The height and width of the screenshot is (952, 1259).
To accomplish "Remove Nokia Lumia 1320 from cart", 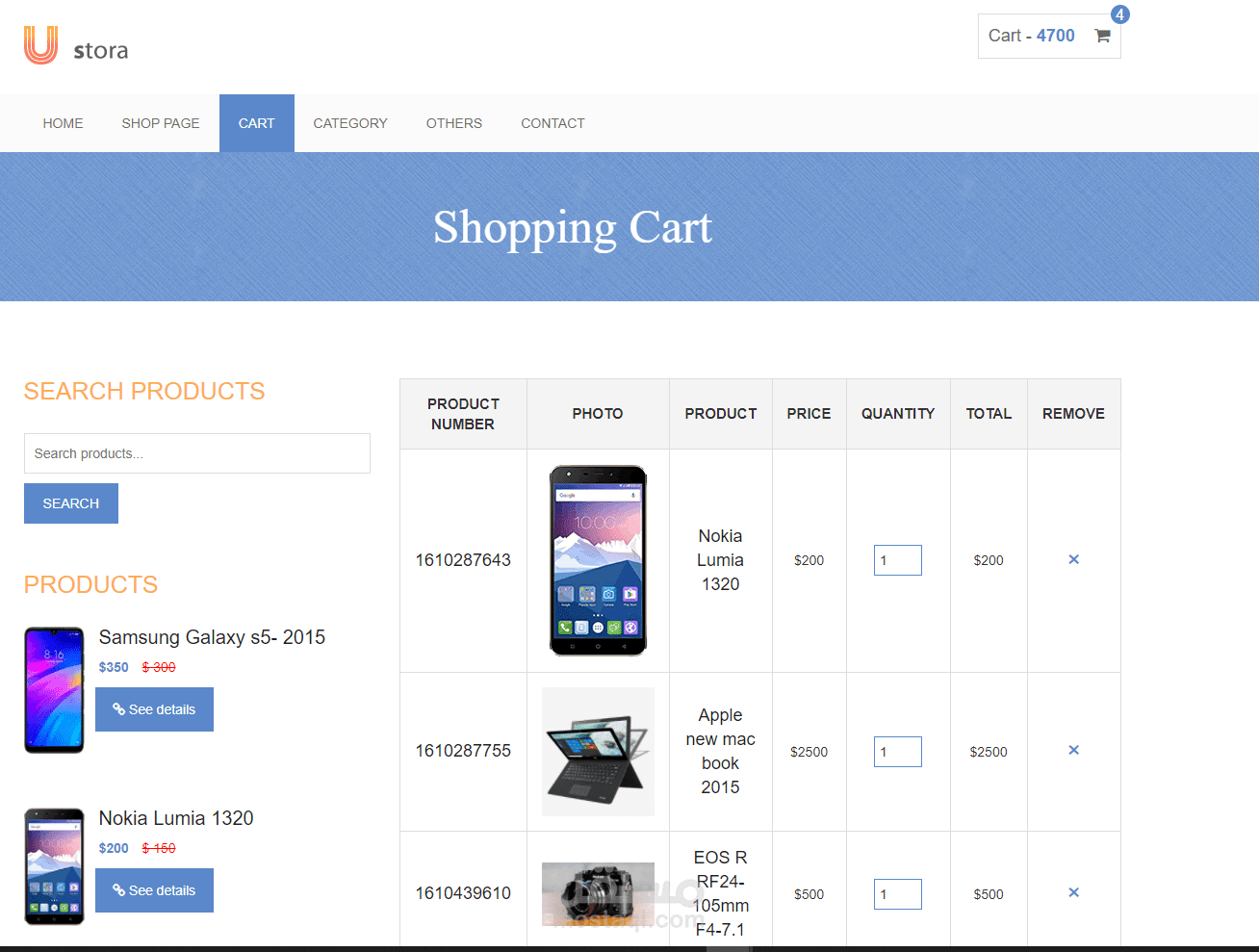I will [1073, 559].
